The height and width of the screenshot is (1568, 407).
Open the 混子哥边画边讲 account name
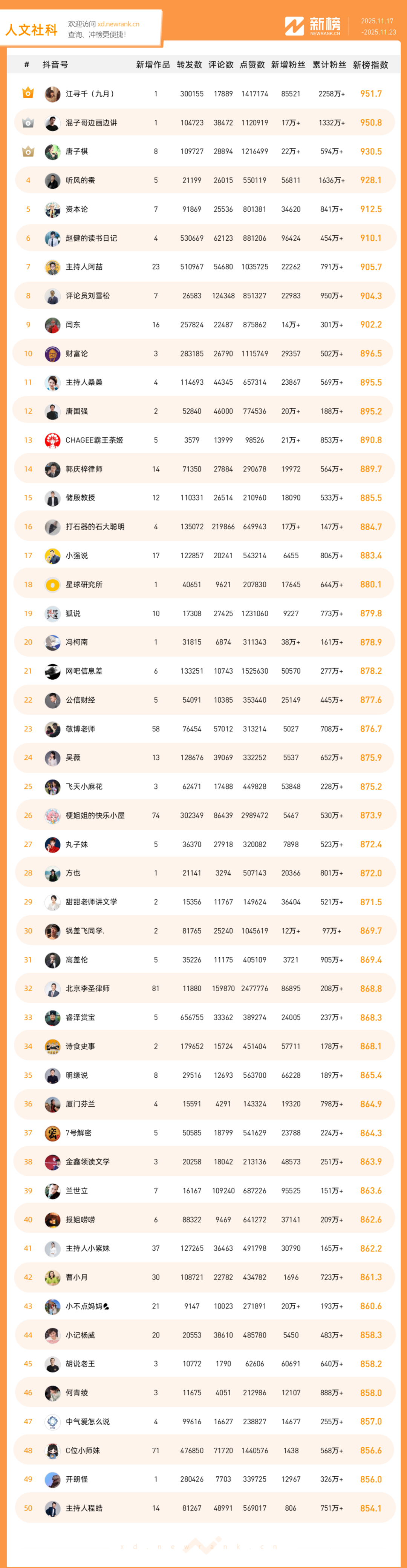point(91,123)
